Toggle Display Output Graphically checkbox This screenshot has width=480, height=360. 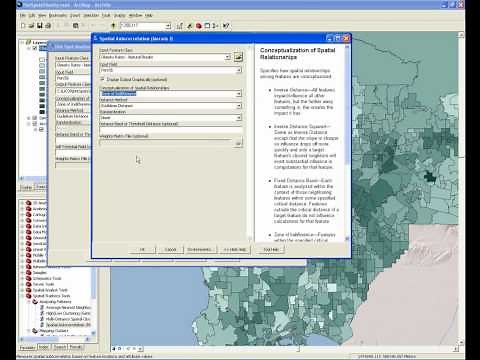[102, 79]
